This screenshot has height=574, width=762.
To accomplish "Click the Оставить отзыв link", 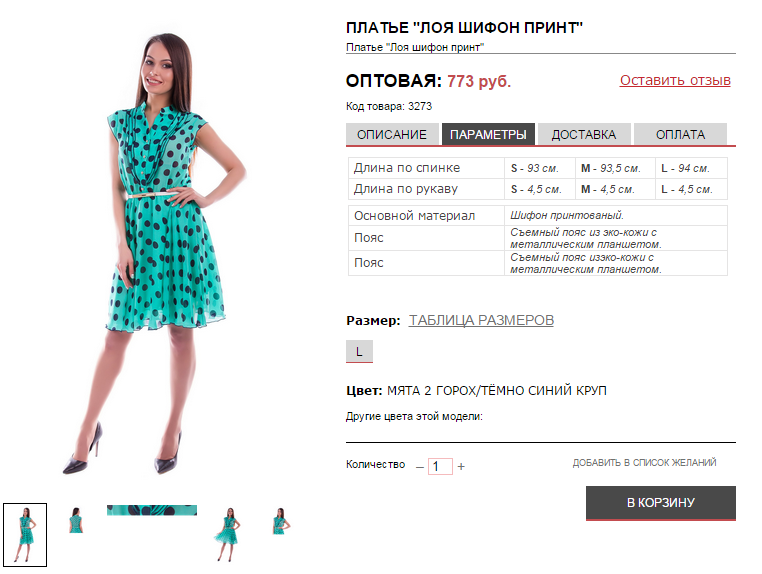I will click(675, 80).
